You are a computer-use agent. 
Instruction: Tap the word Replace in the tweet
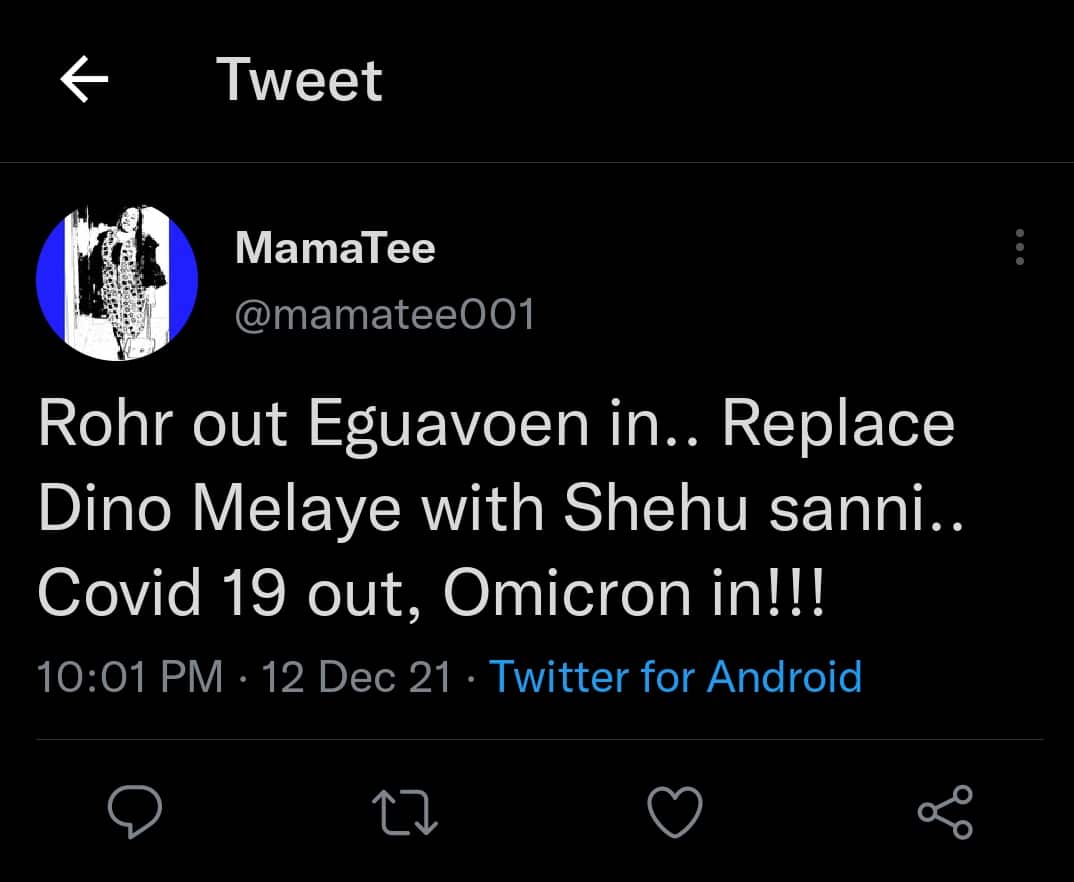(x=838, y=425)
